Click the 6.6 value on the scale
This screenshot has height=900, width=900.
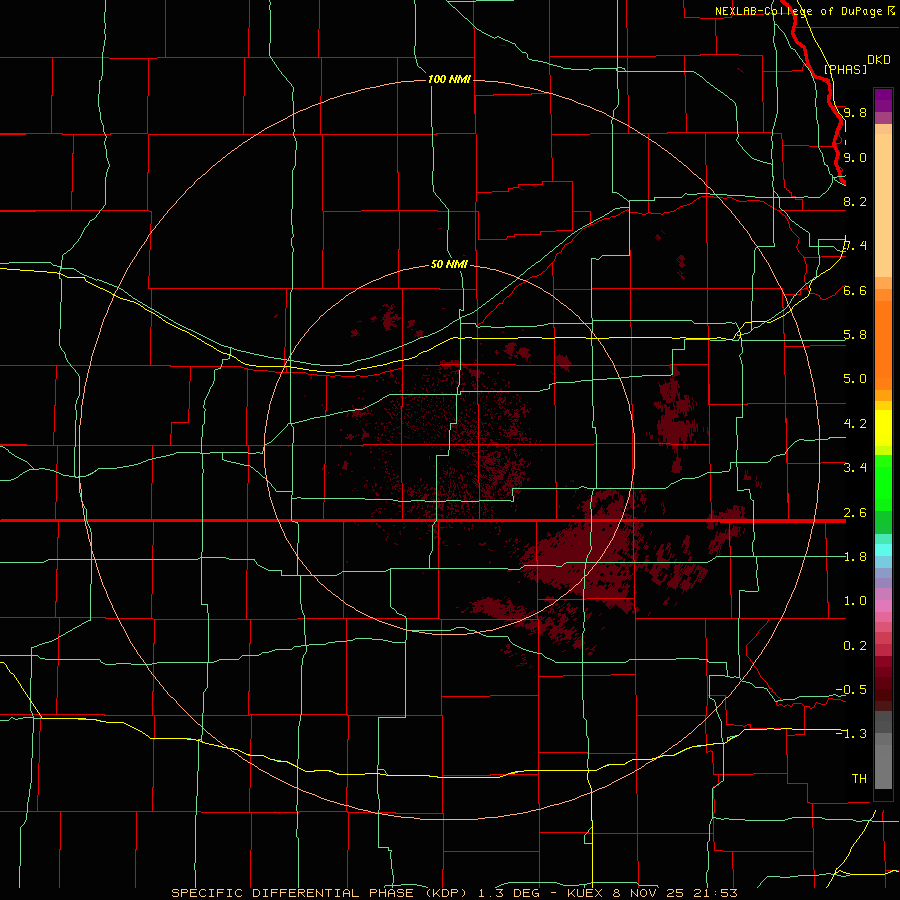tap(855, 290)
